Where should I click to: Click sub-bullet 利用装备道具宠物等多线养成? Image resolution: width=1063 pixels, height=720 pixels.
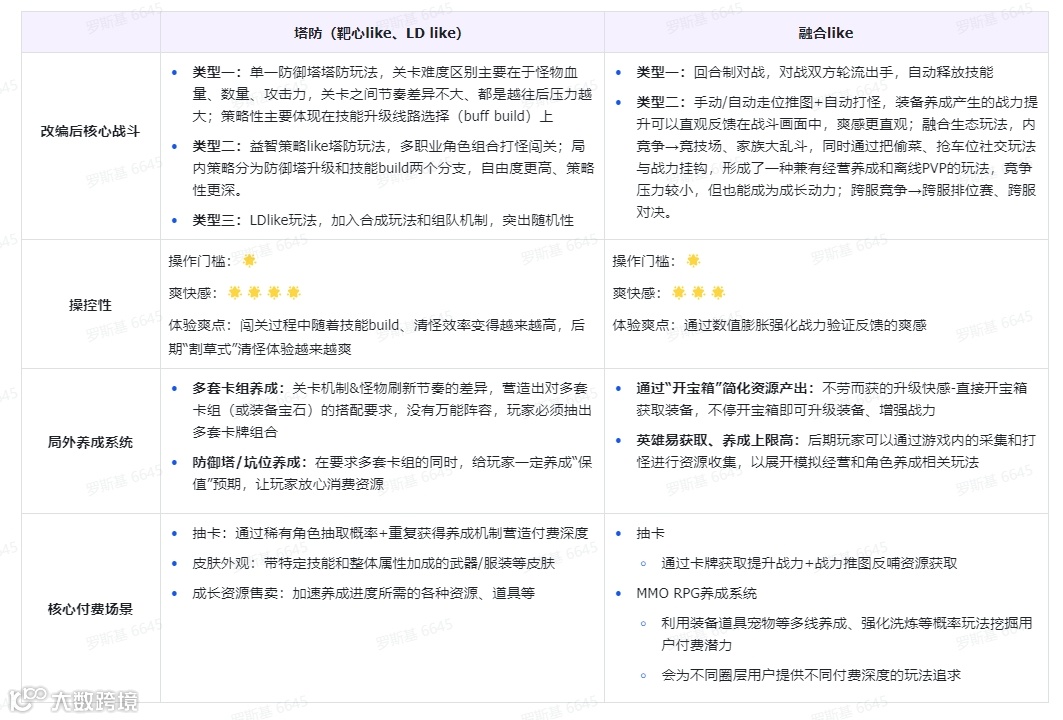point(847,634)
